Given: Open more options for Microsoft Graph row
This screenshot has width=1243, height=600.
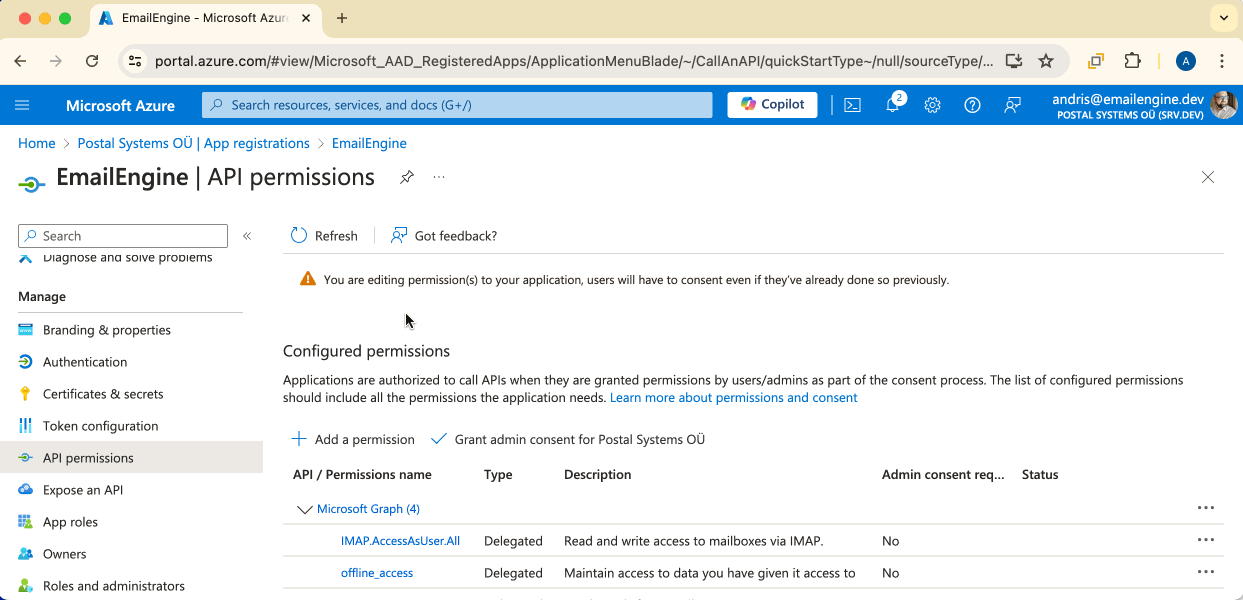Looking at the screenshot, I should click(x=1206, y=508).
